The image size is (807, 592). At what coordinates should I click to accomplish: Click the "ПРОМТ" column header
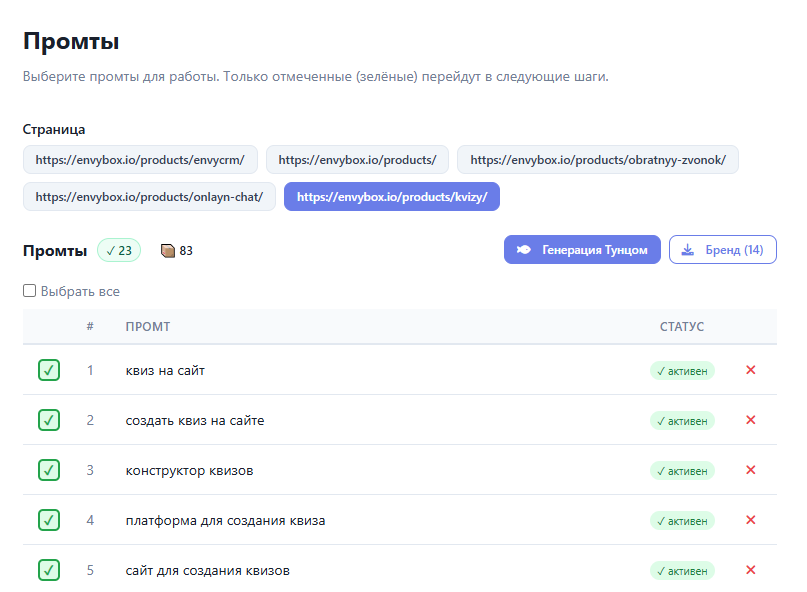(x=147, y=327)
